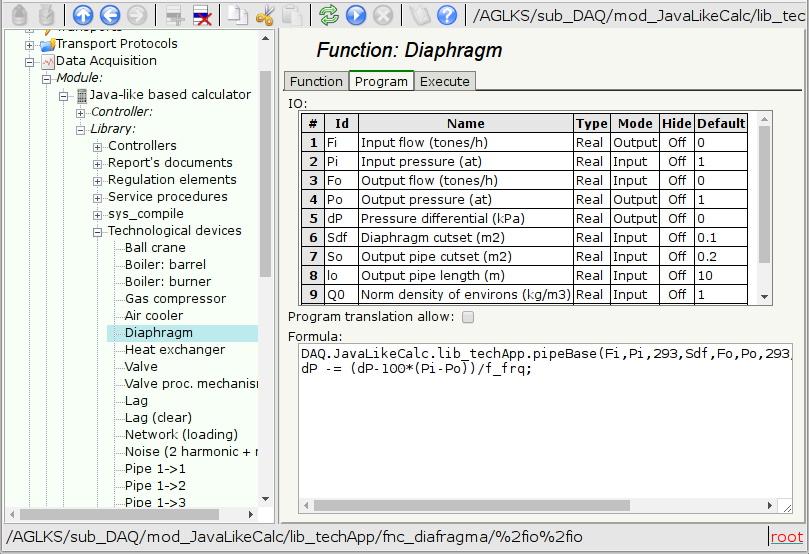Click the go back arrow icon
Image resolution: width=809 pixels, height=554 pixels.
pos(110,15)
